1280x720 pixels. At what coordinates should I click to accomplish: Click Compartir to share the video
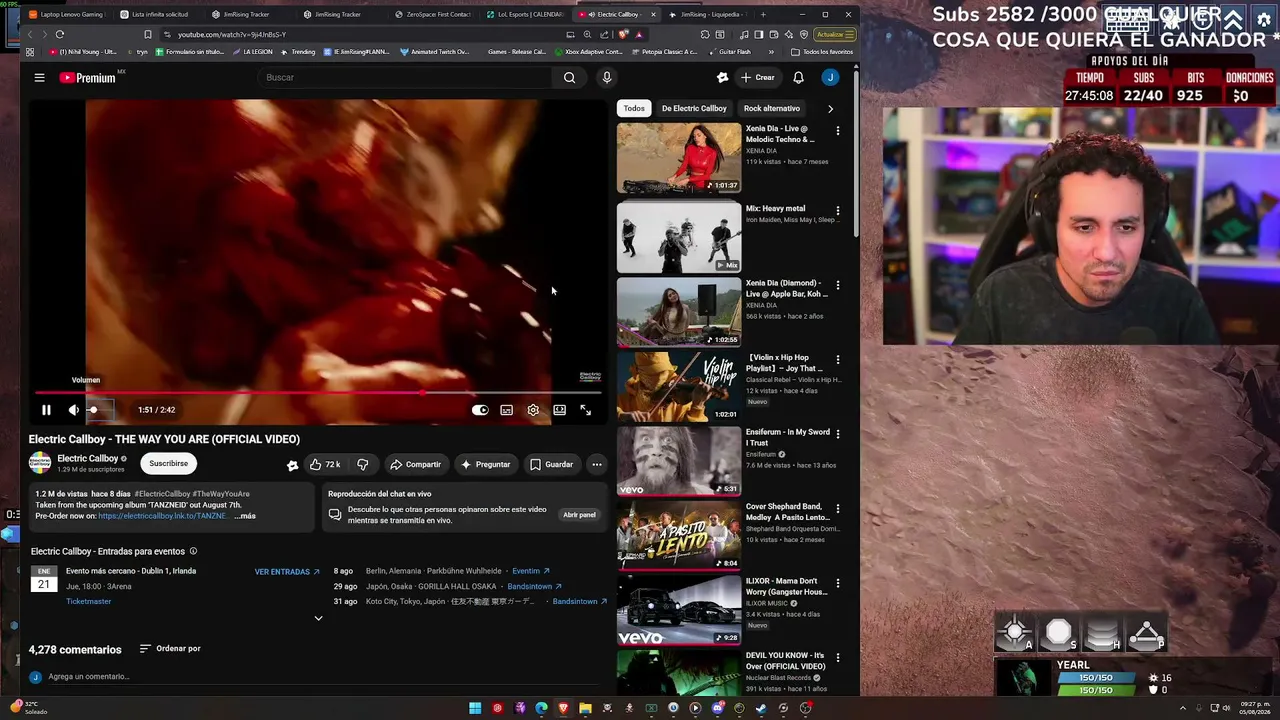[415, 464]
